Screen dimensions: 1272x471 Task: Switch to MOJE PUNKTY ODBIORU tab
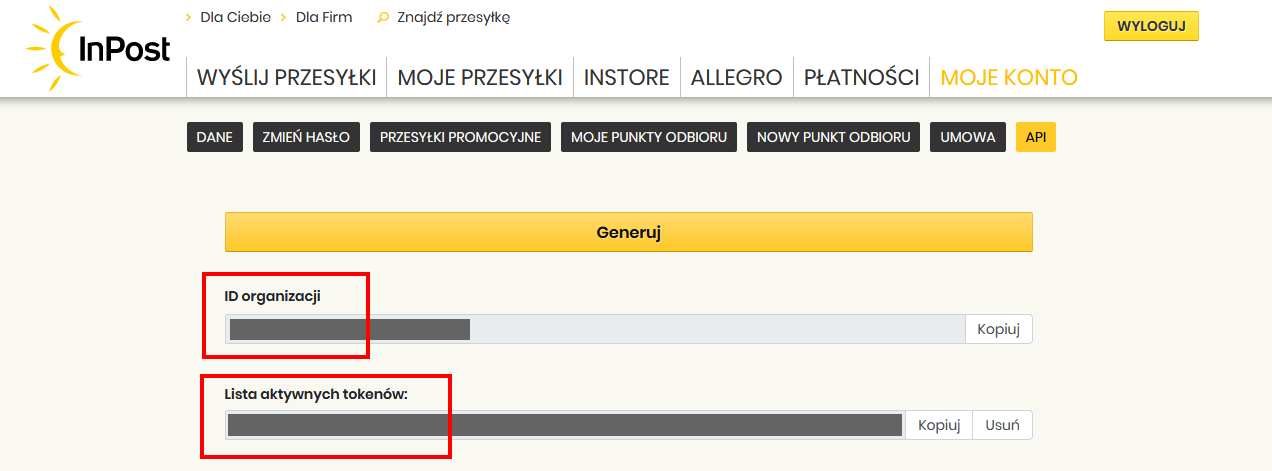(649, 138)
